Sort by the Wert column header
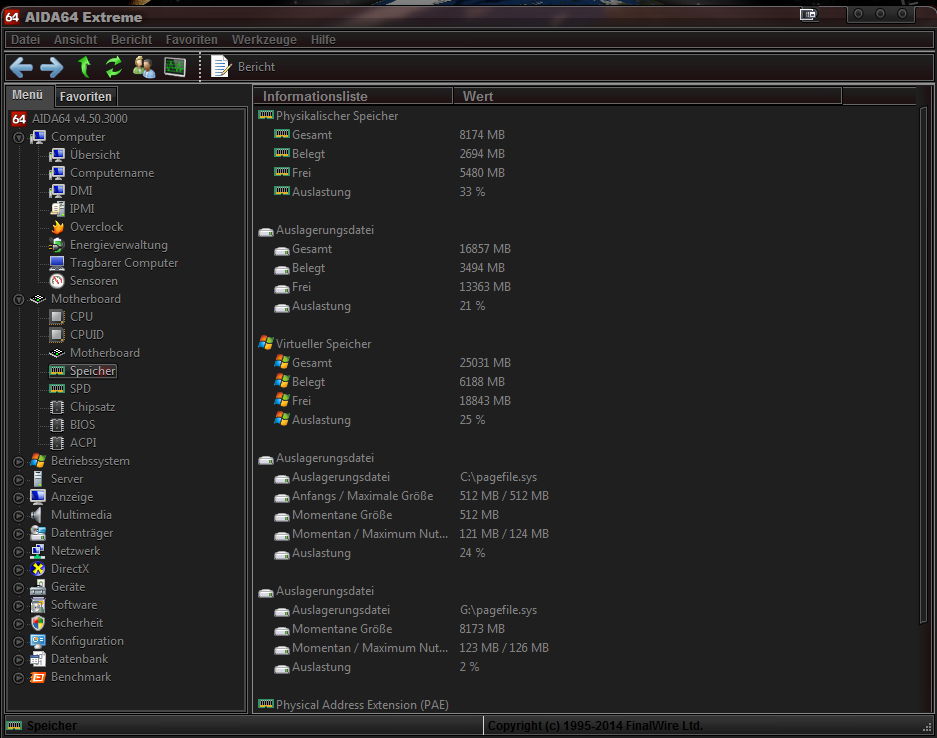 click(647, 96)
